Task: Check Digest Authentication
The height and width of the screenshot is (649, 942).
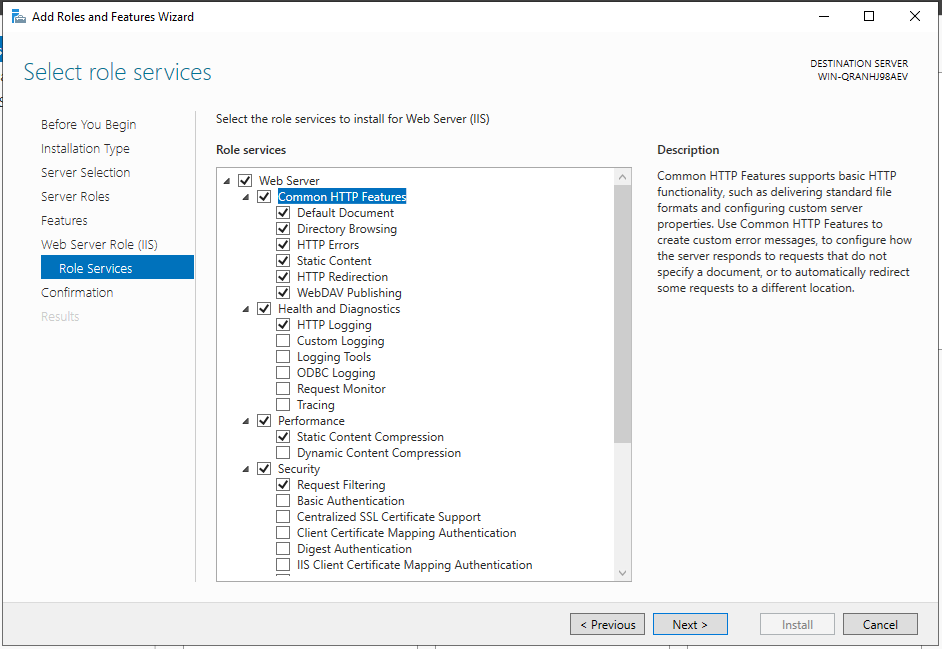Action: click(x=283, y=549)
